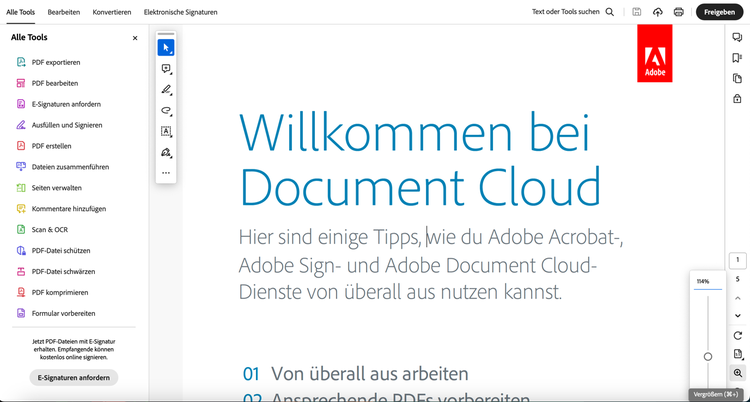Click the PDF-Datei schwärzen icon

pyautogui.click(x=21, y=271)
